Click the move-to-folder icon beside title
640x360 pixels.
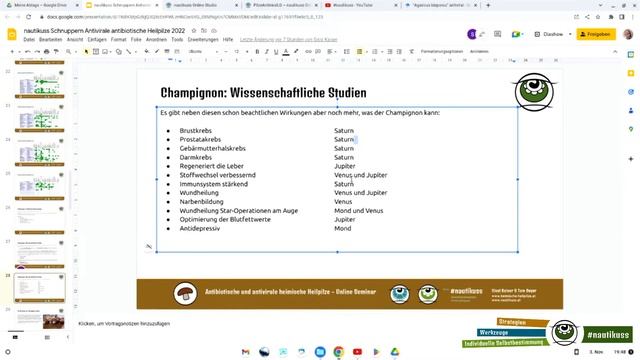click(204, 31)
